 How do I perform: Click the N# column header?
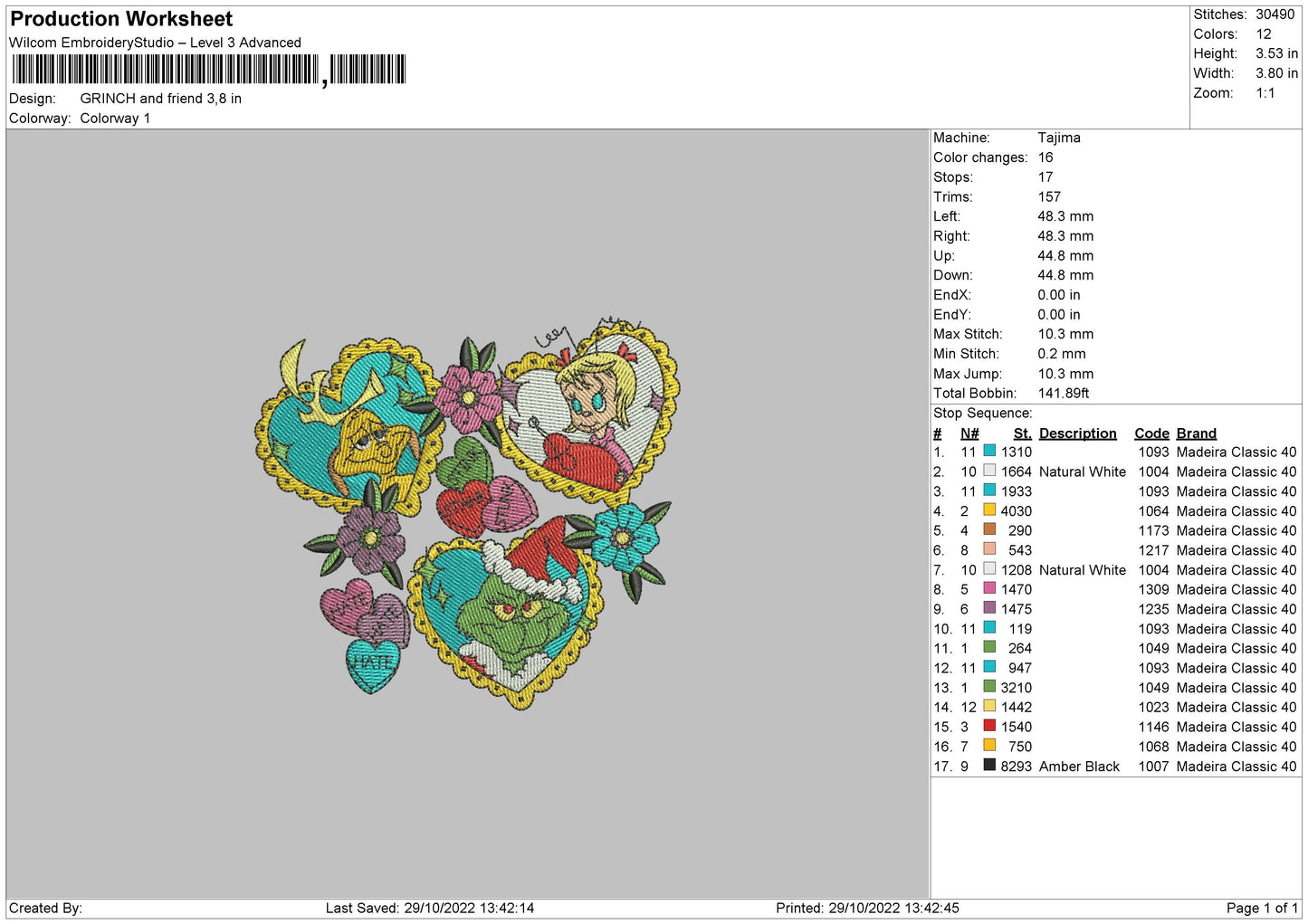point(969,433)
